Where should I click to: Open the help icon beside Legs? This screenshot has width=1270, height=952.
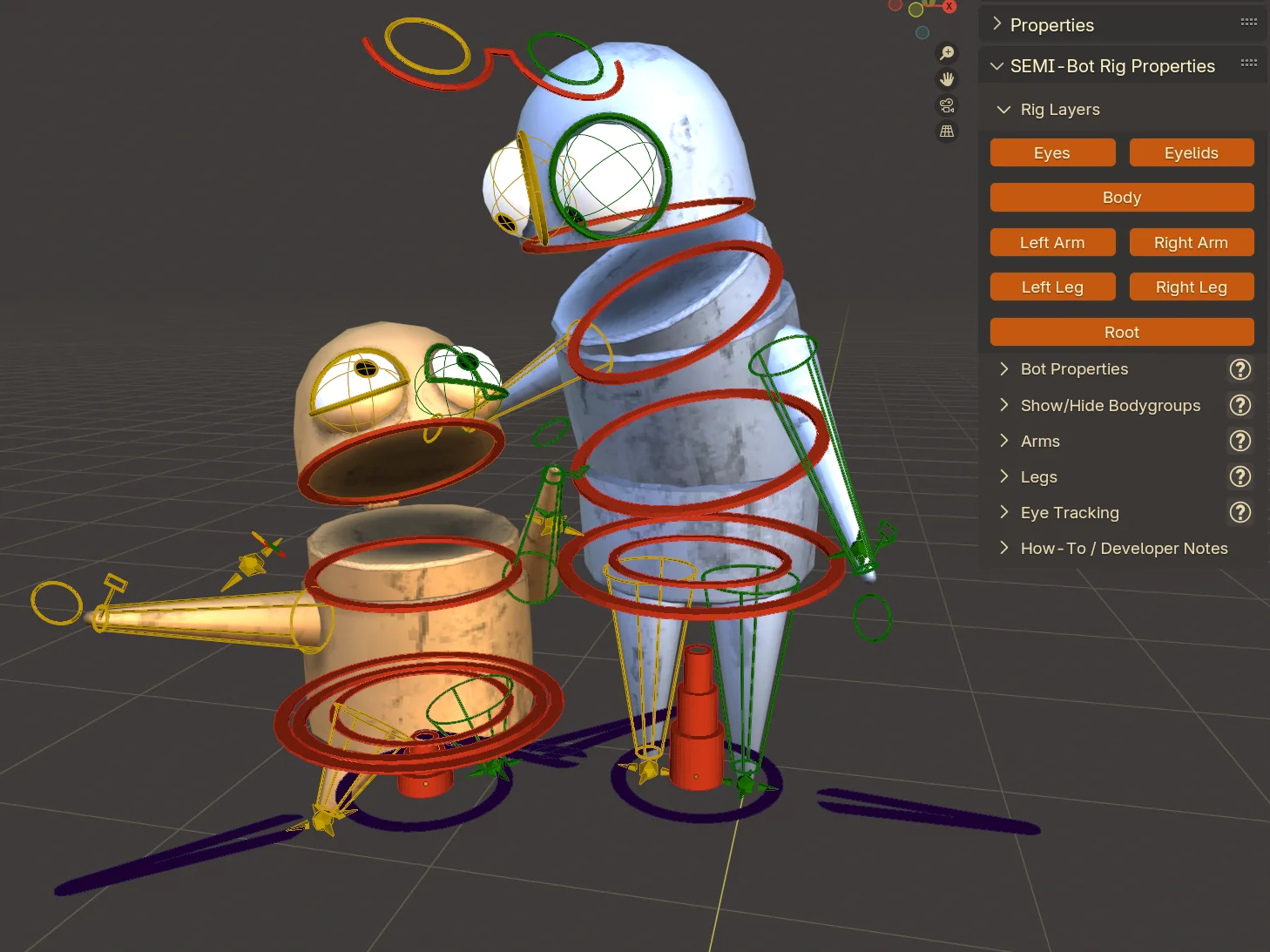(x=1240, y=476)
